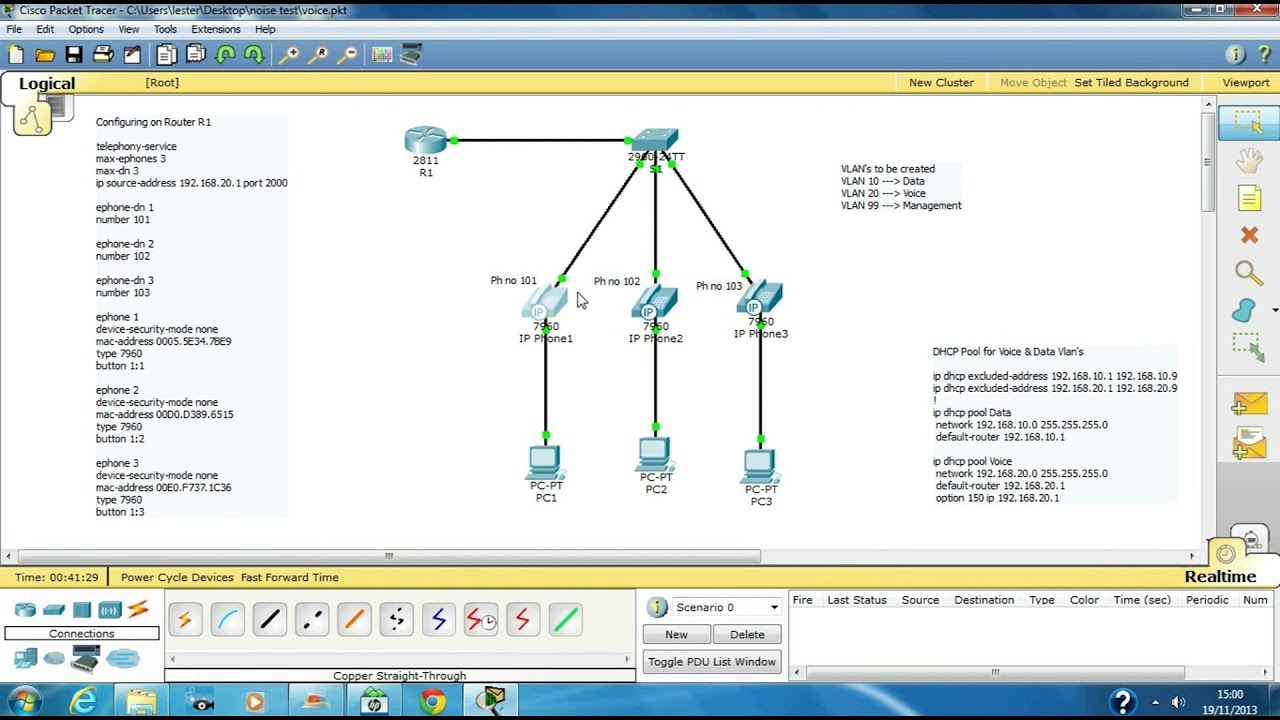Pick the Console cable connection icon

click(227, 620)
